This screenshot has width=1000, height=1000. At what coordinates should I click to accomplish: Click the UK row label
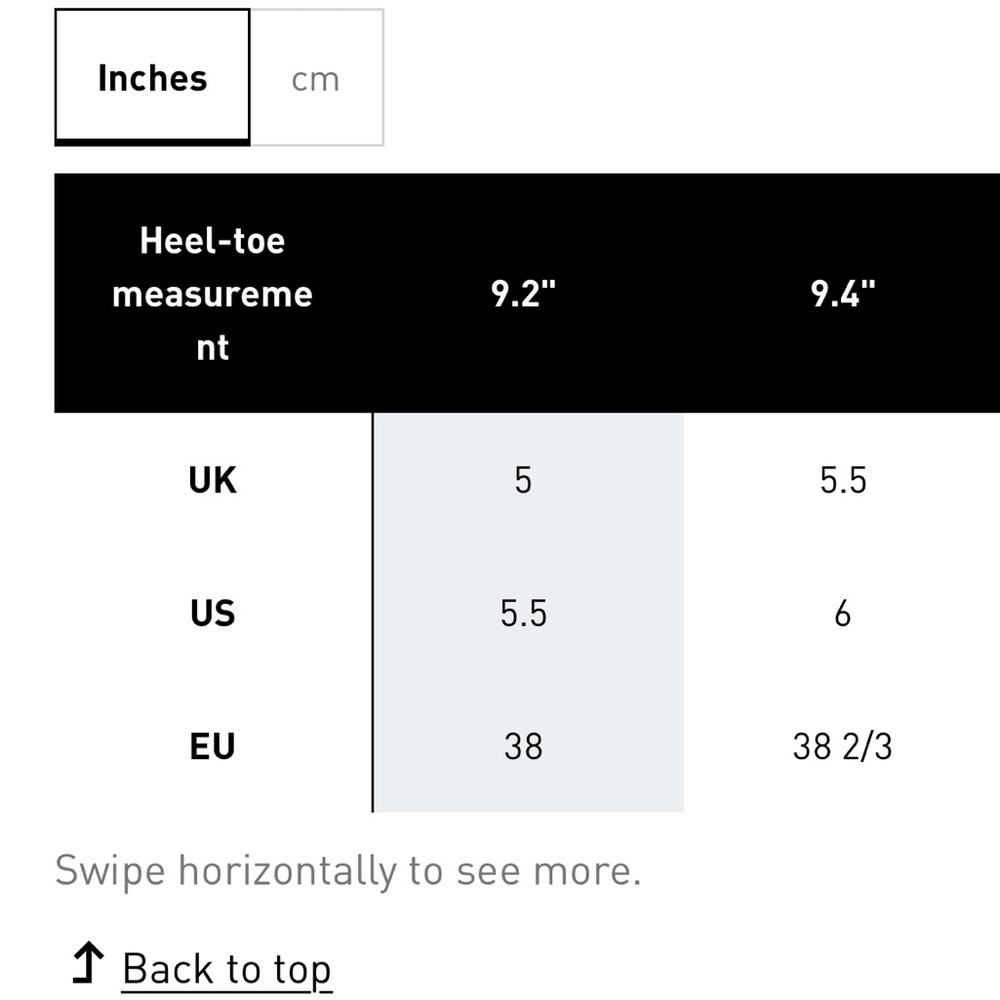coord(212,480)
